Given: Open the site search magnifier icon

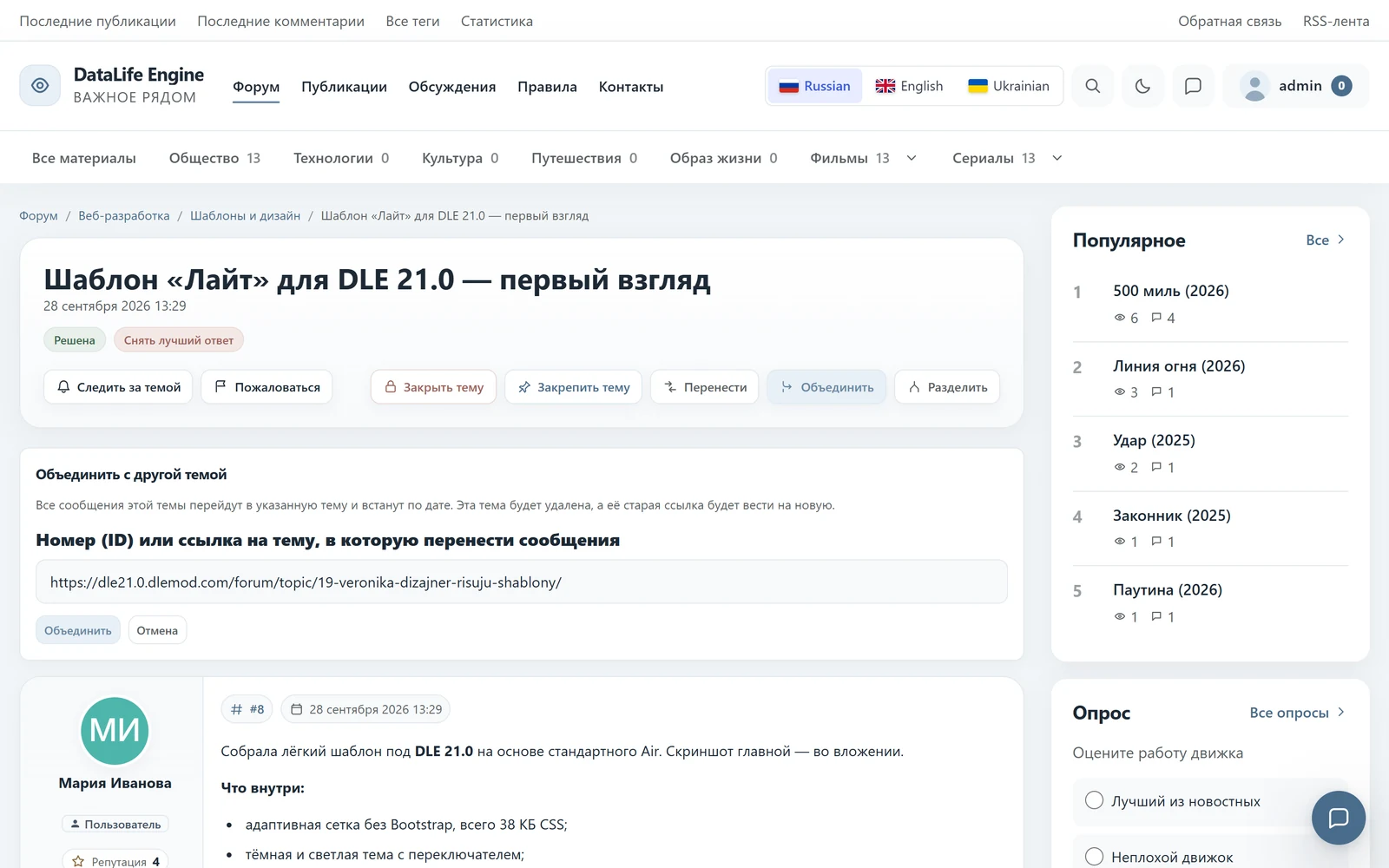Looking at the screenshot, I should pyautogui.click(x=1093, y=86).
